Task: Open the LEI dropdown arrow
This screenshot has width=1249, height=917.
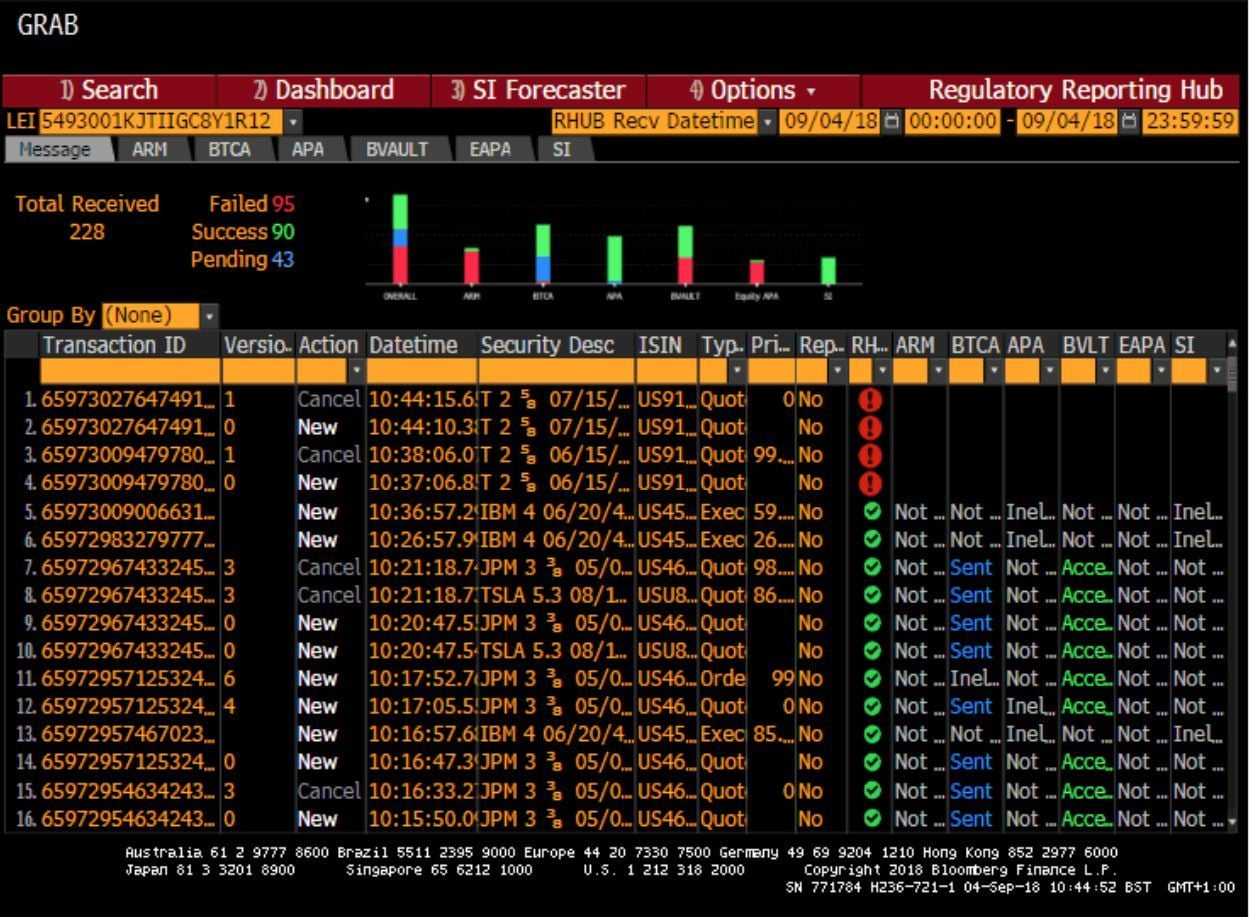Action: pyautogui.click(x=293, y=122)
